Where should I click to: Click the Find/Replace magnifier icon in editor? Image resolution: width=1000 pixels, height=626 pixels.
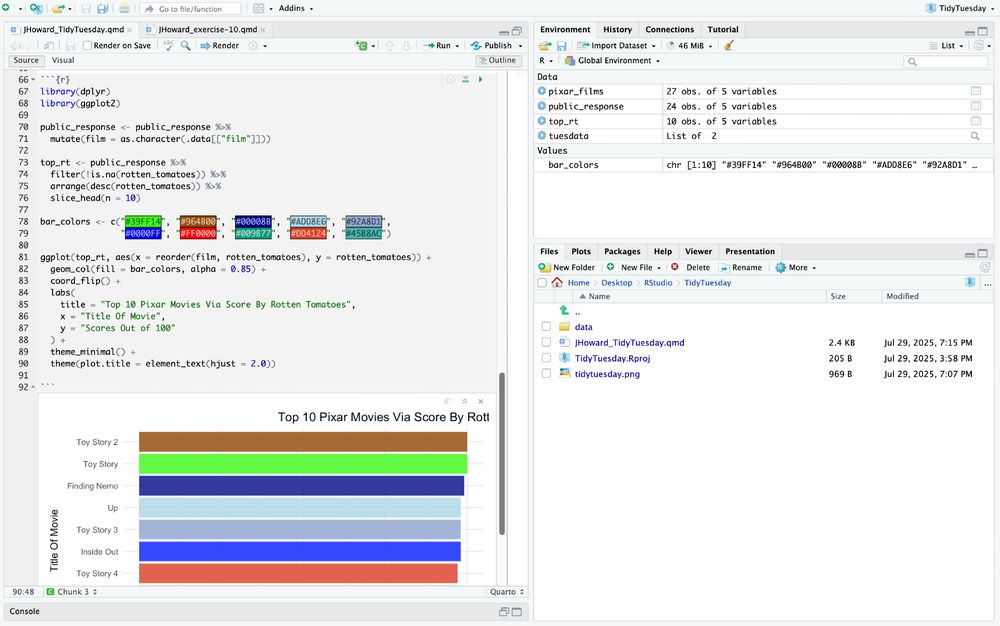click(185, 45)
